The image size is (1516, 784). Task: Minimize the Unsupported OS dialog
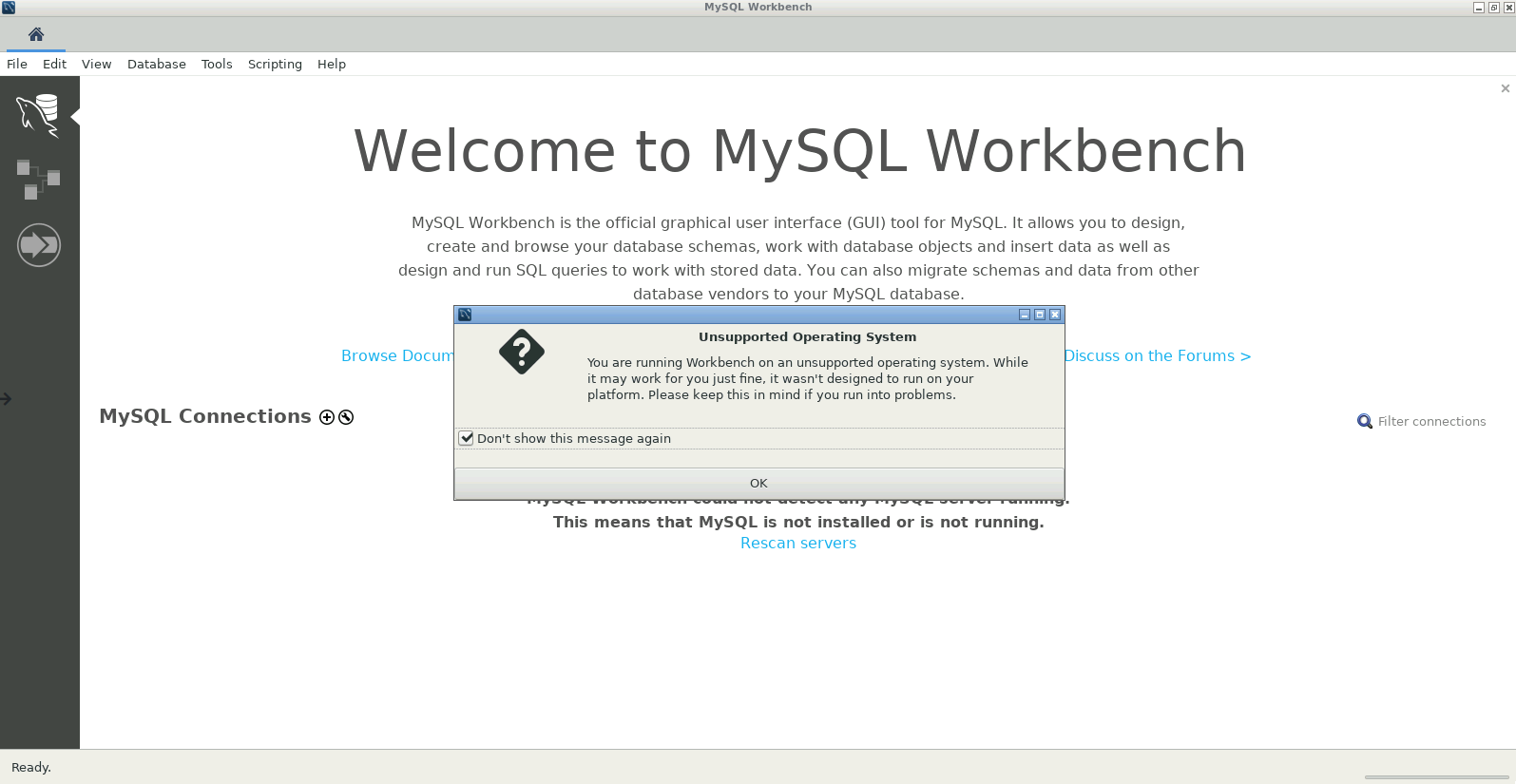click(x=1025, y=315)
